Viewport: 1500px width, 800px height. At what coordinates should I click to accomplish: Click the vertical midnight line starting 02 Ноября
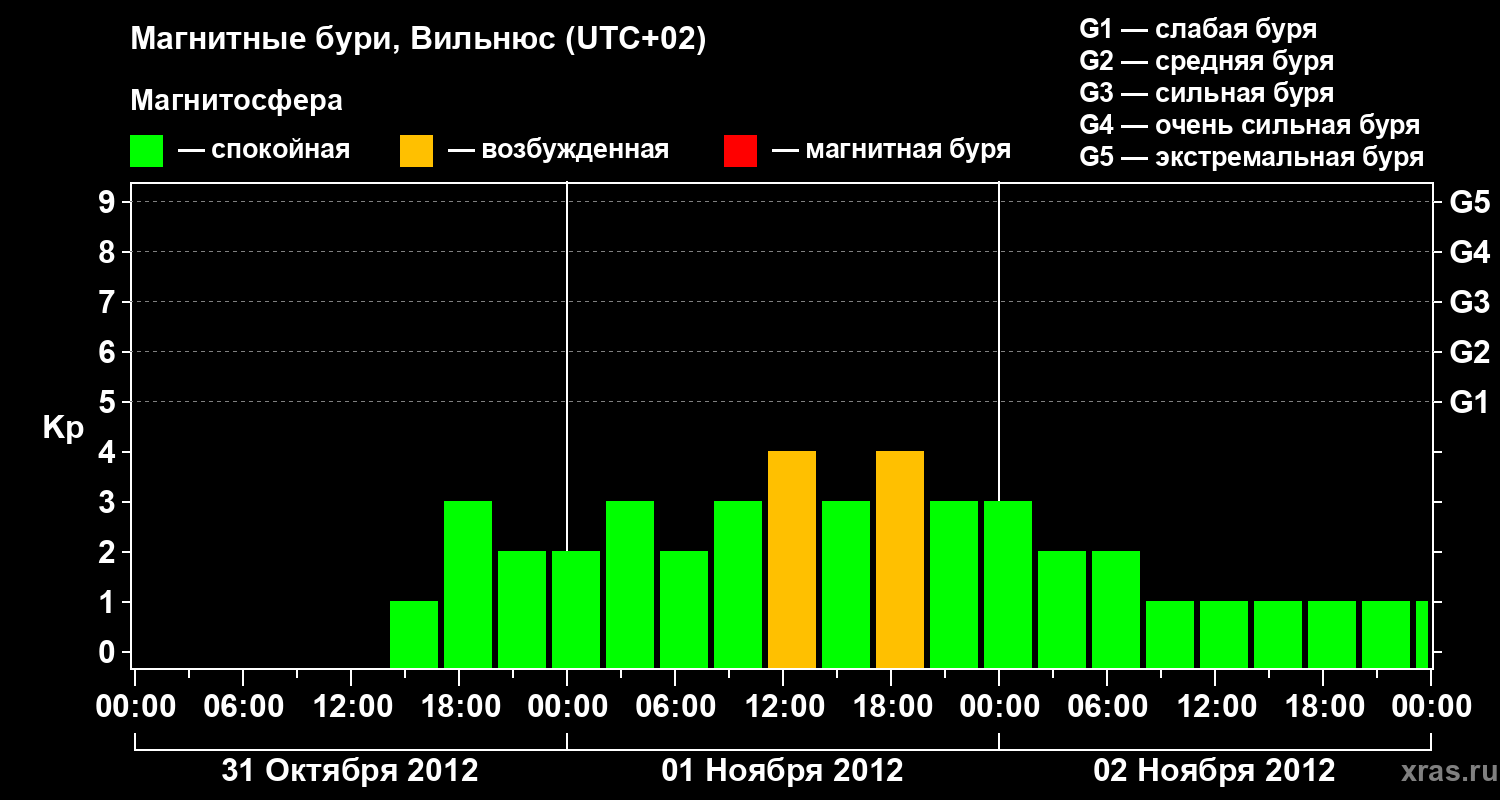click(x=999, y=341)
